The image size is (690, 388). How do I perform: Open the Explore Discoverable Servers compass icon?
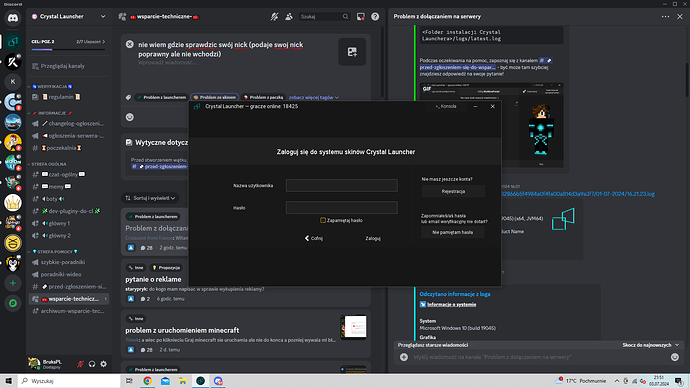(x=13, y=303)
